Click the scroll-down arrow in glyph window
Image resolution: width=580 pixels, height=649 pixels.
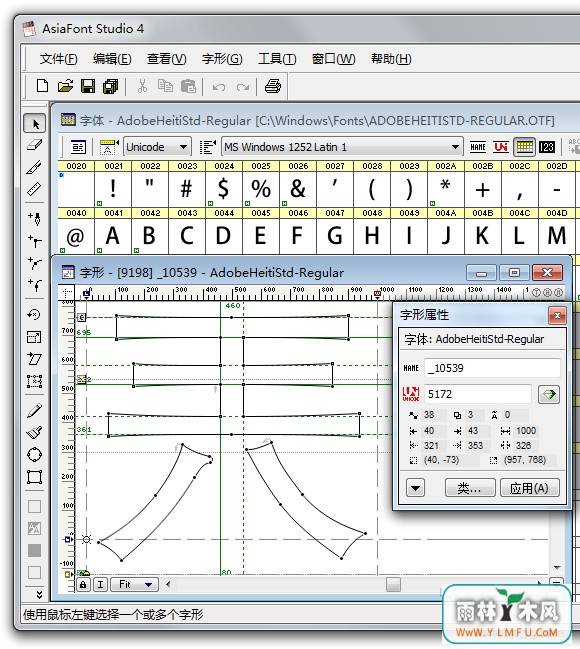pyautogui.click(x=557, y=567)
